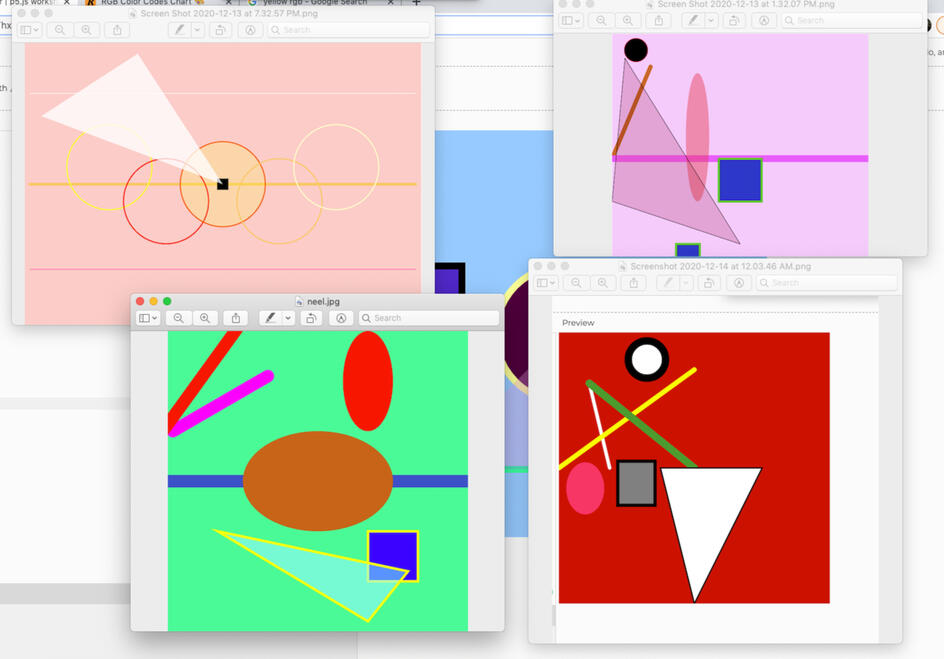Switch to RGB Color Codes Chart tab
Viewport: 944px width, 659px height.
tap(145, 3)
